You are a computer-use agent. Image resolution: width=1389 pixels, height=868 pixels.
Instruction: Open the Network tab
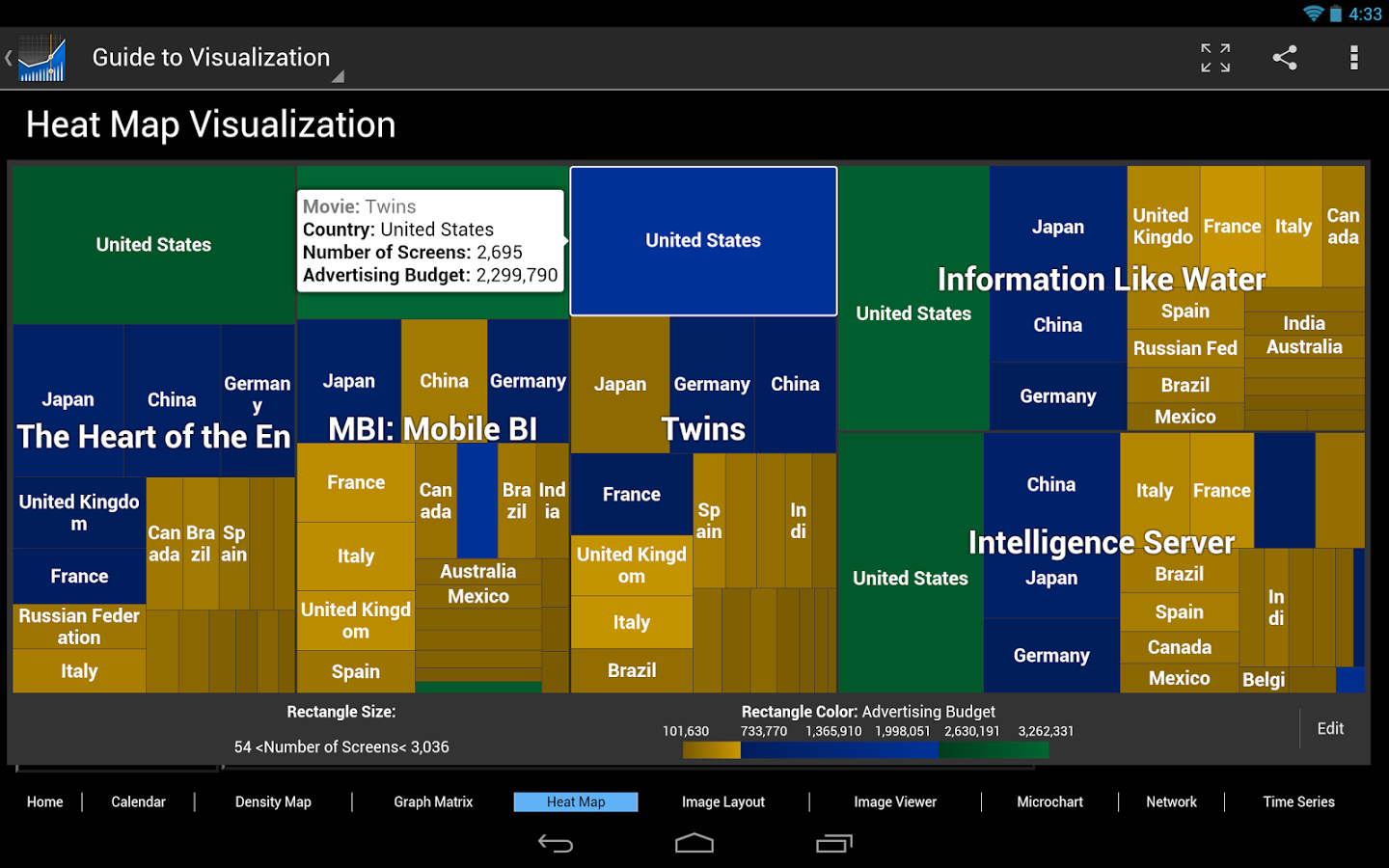(x=1172, y=801)
